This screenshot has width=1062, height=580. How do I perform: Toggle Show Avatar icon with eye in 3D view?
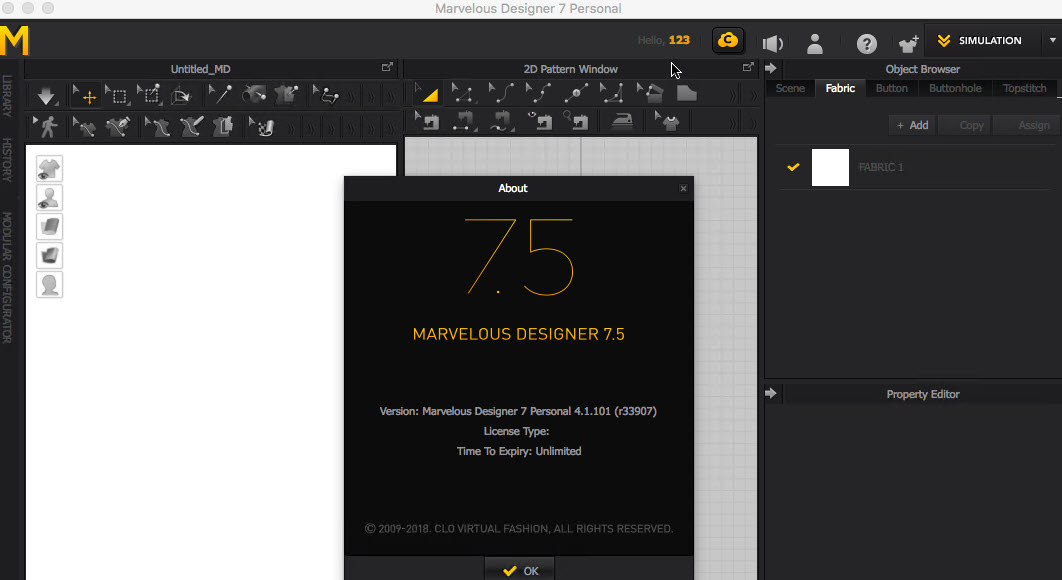49,197
